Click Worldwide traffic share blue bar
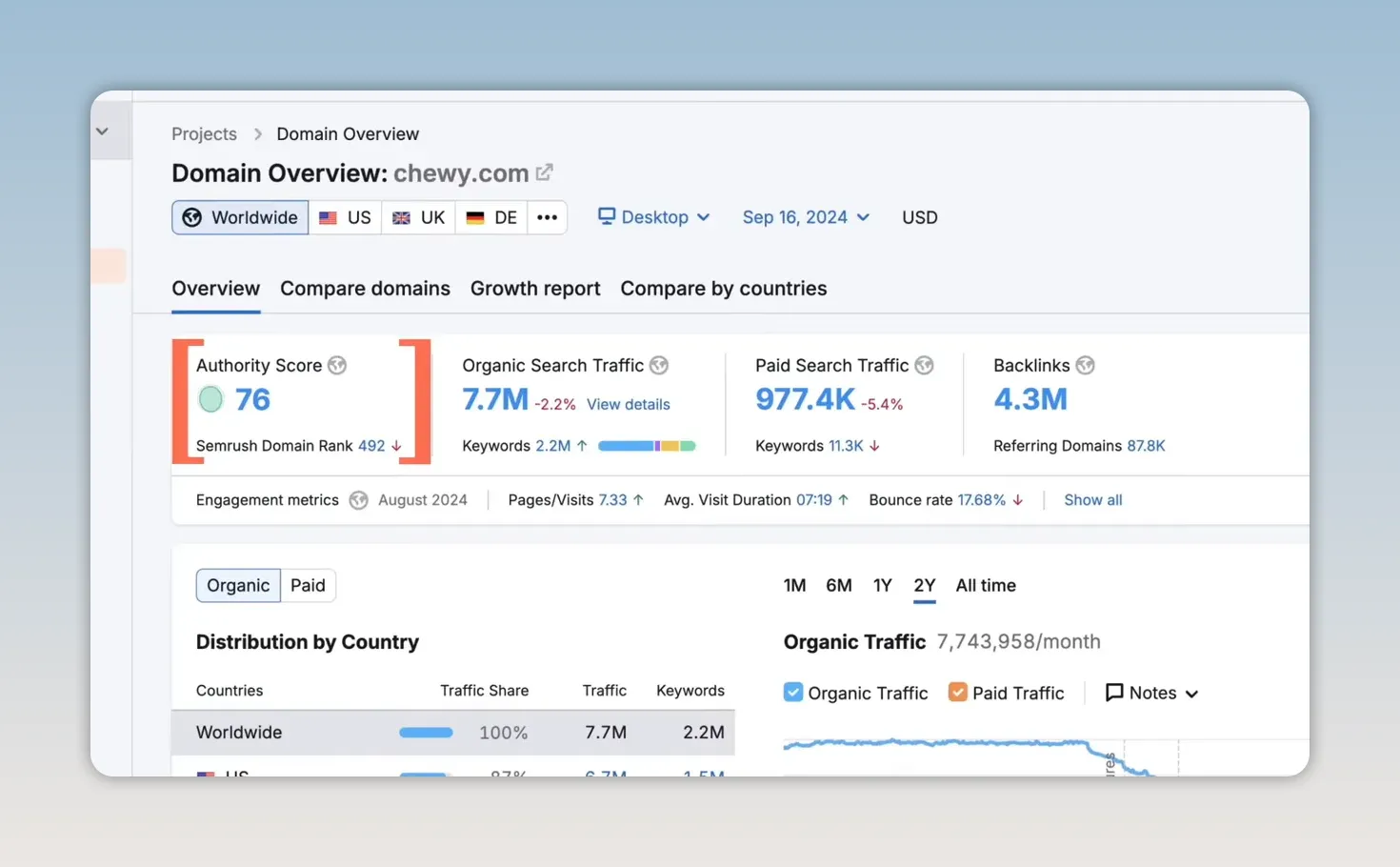 coord(426,733)
